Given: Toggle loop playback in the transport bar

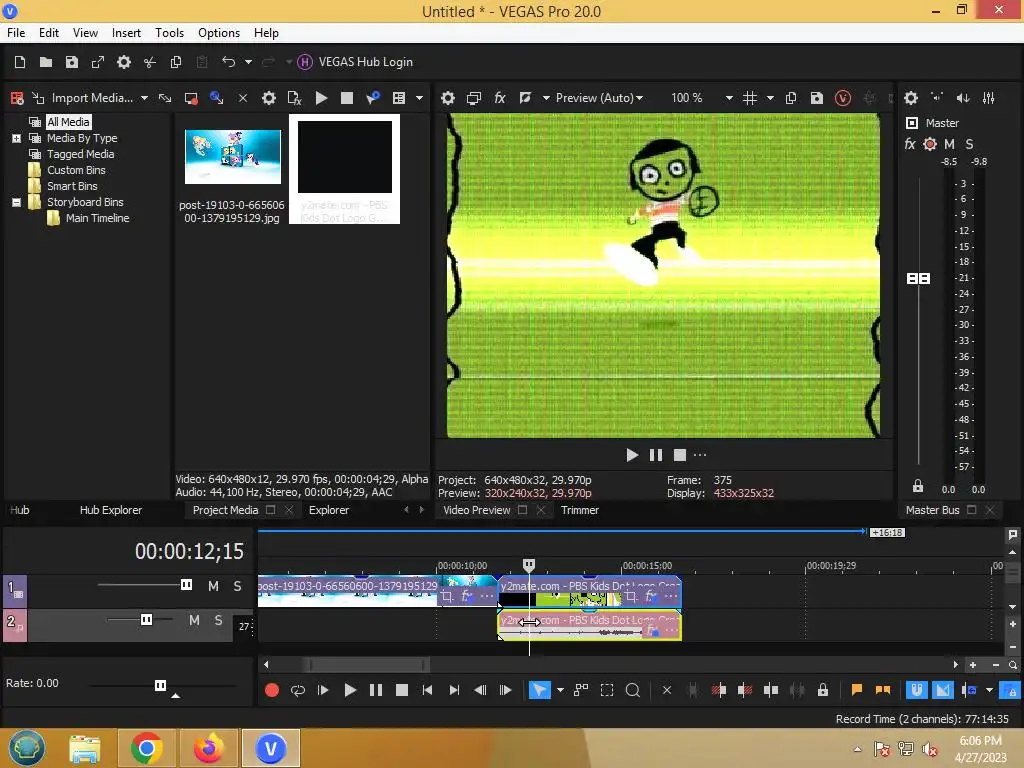Looking at the screenshot, I should pos(298,690).
